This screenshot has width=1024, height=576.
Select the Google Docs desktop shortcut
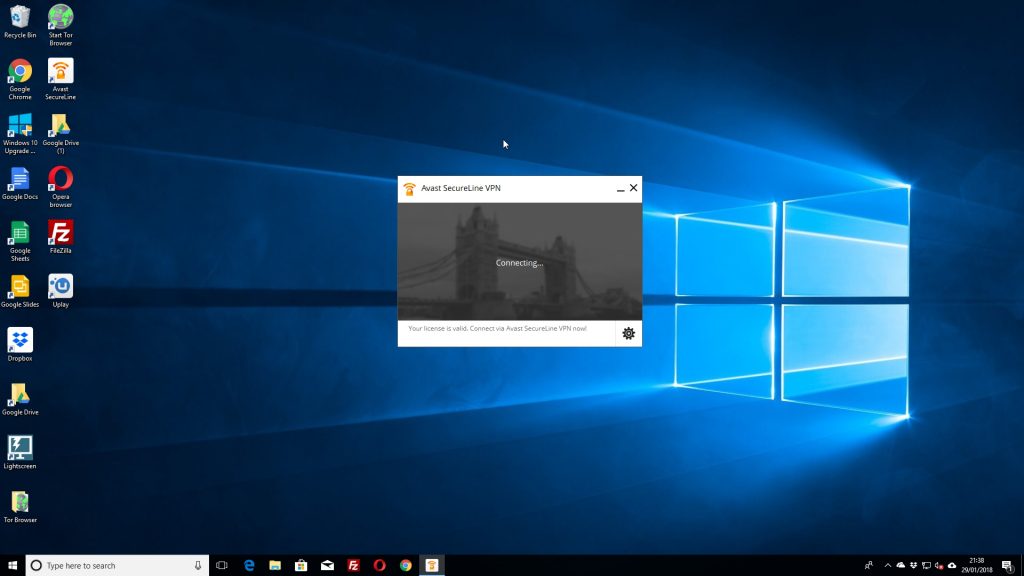tap(20, 184)
